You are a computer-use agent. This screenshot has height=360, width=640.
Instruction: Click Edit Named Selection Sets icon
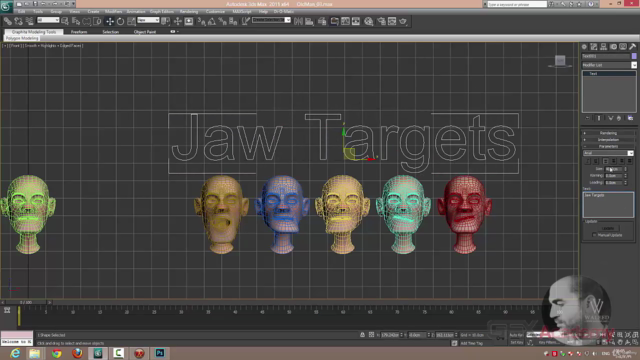tap(245, 21)
